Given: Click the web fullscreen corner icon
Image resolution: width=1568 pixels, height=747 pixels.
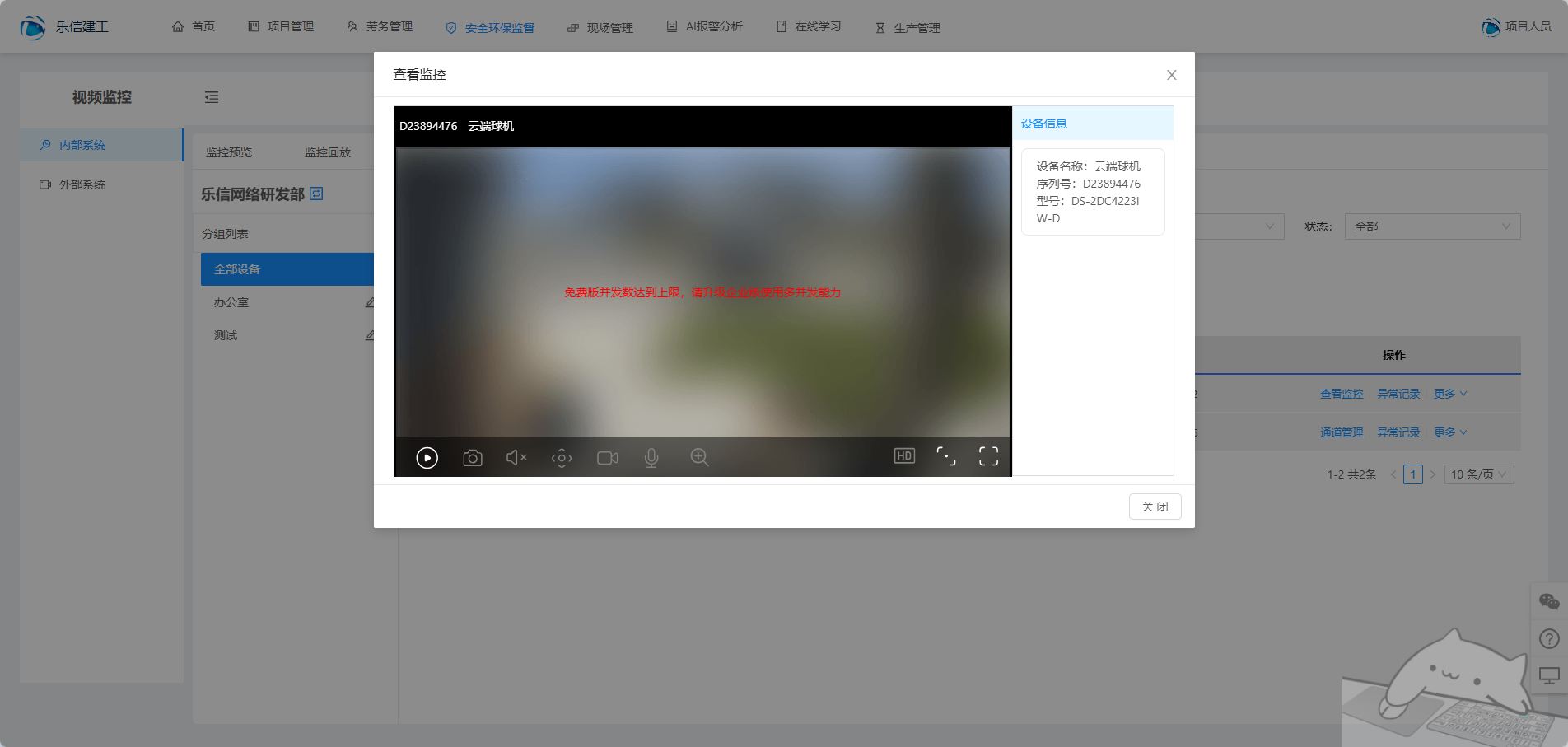Looking at the screenshot, I should point(946,456).
